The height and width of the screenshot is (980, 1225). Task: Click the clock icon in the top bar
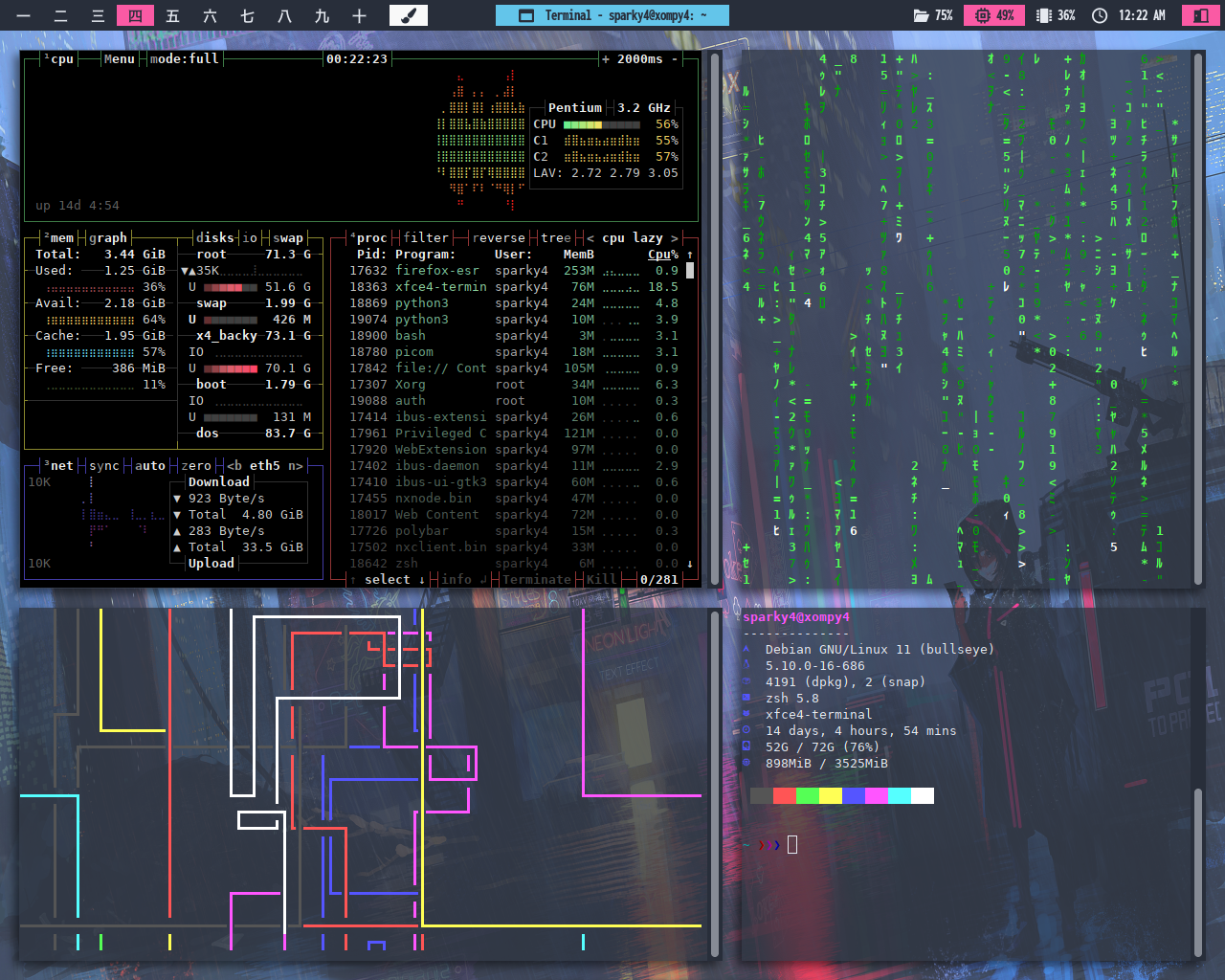pyautogui.click(x=1100, y=15)
